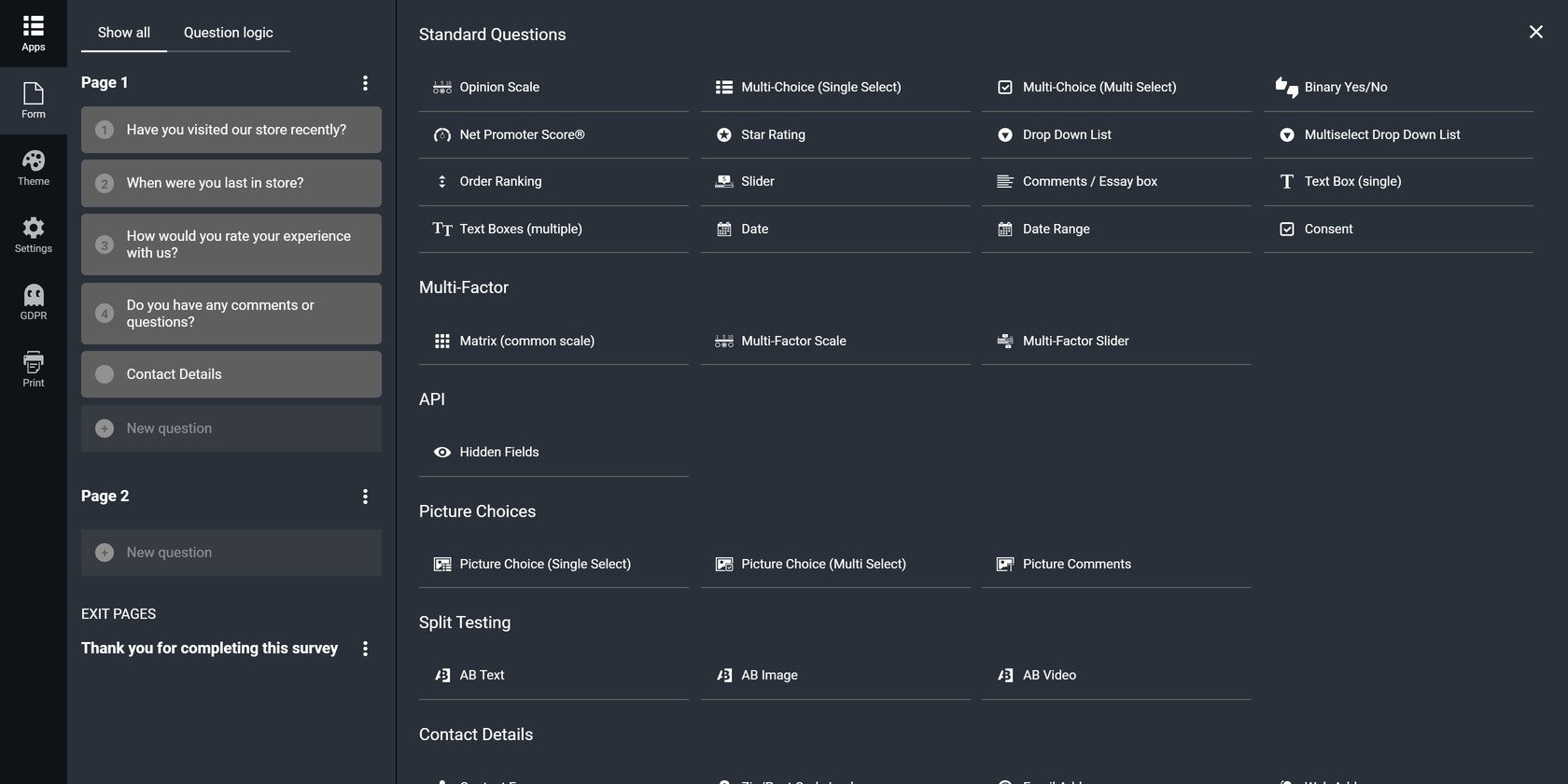The width and height of the screenshot is (1568, 784).
Task: Switch to Question logic tab
Action: tap(228, 33)
